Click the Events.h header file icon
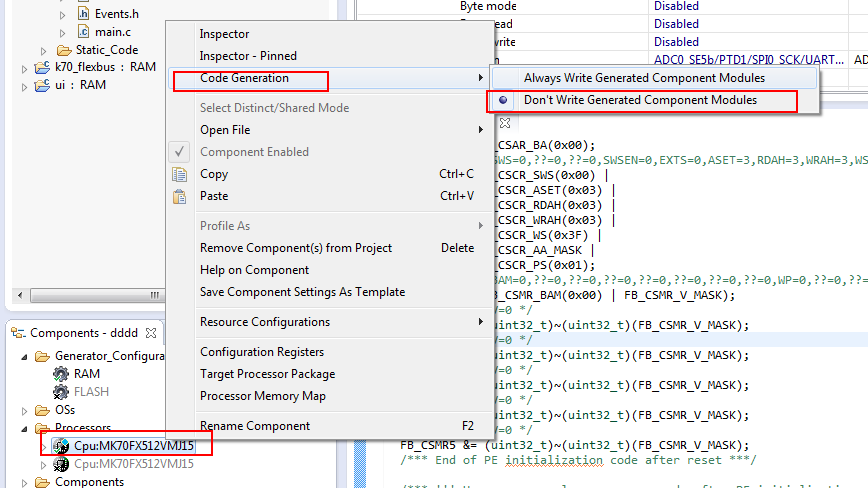The width and height of the screenshot is (868, 488). (x=83, y=13)
